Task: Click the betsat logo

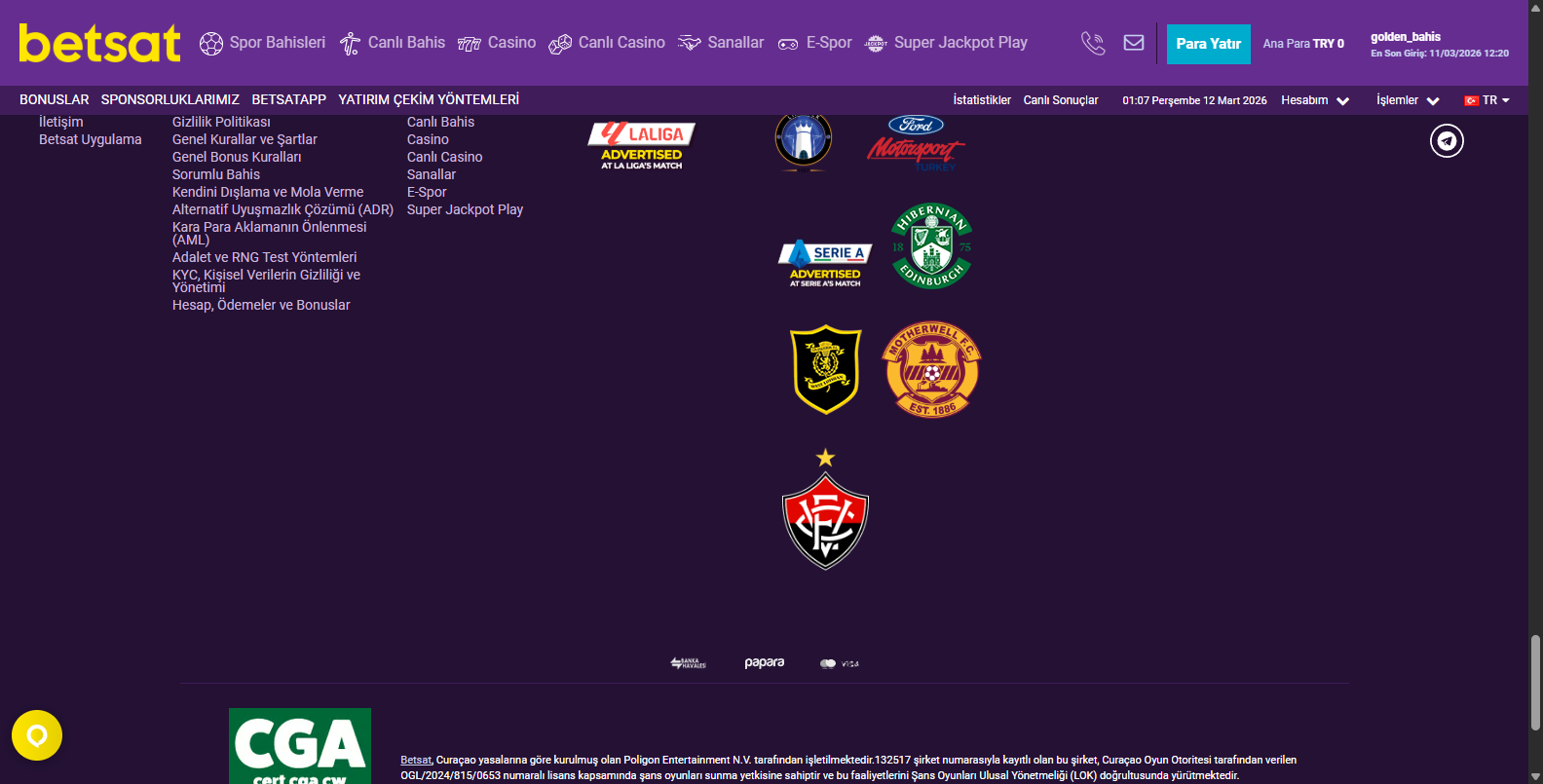Action: click(x=100, y=43)
